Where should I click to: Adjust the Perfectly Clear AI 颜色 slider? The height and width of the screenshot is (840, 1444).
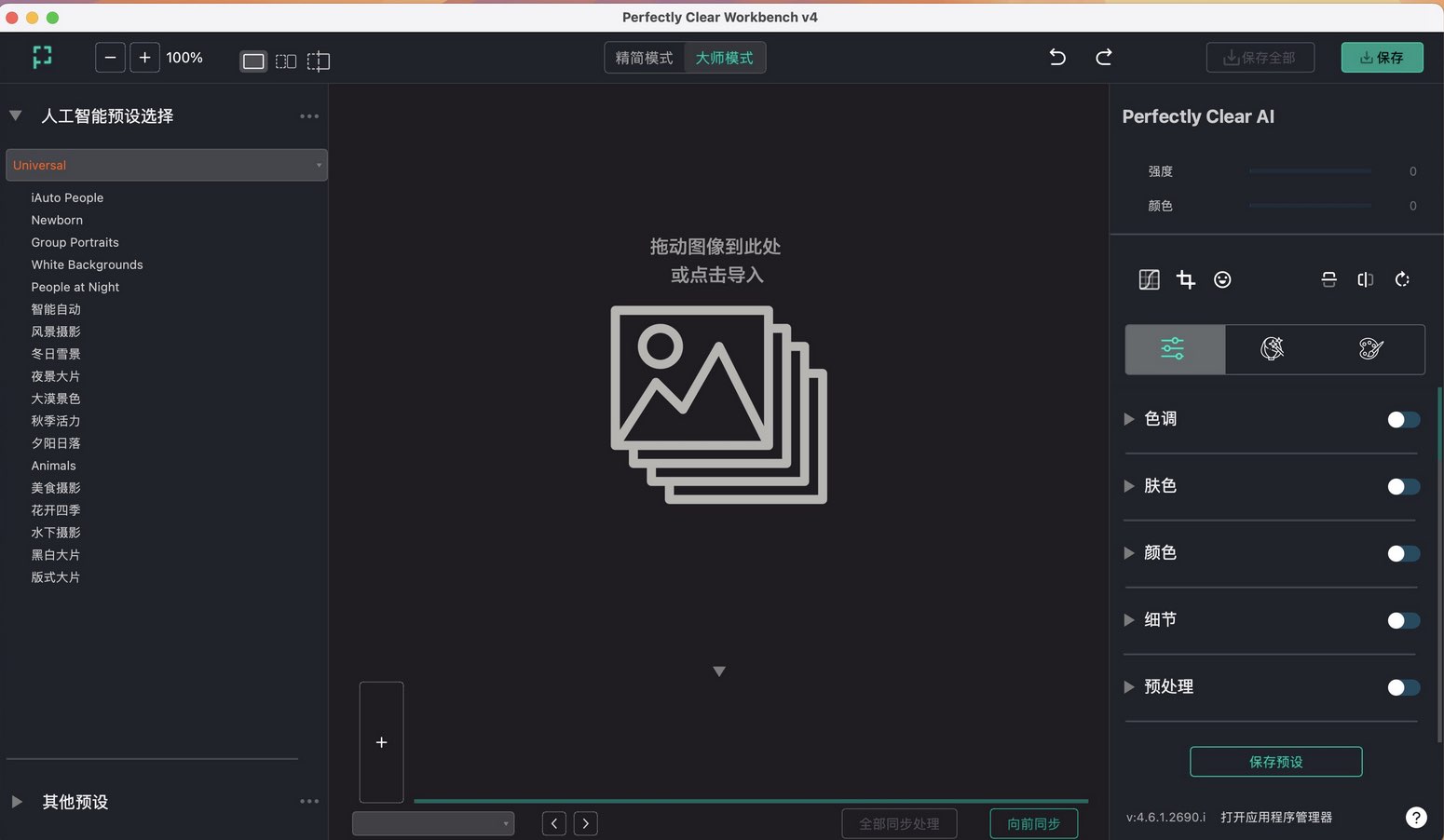(x=1310, y=206)
